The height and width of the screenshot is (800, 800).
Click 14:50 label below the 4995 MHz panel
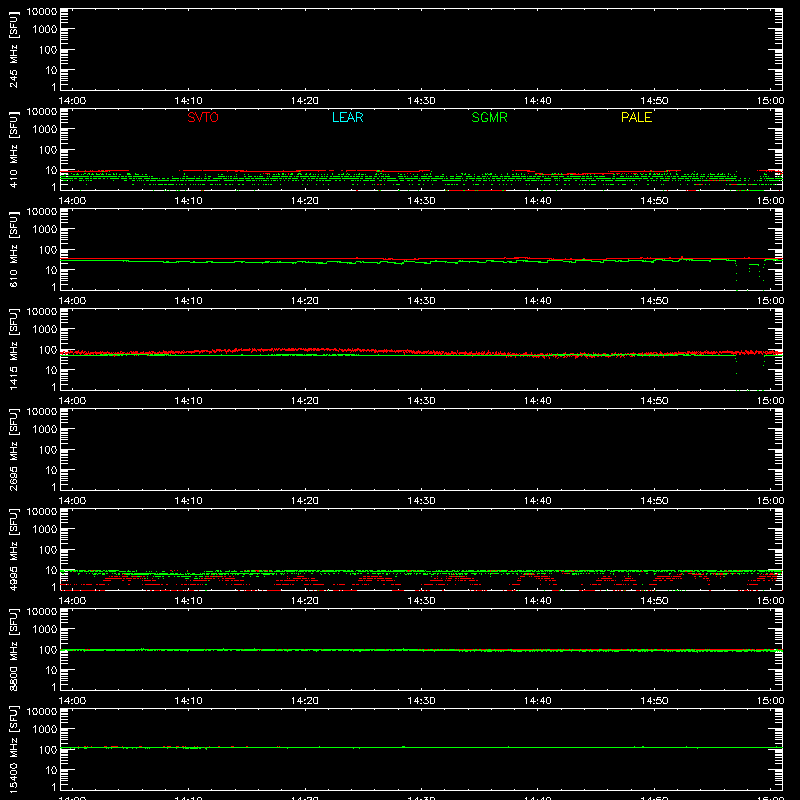point(654,601)
